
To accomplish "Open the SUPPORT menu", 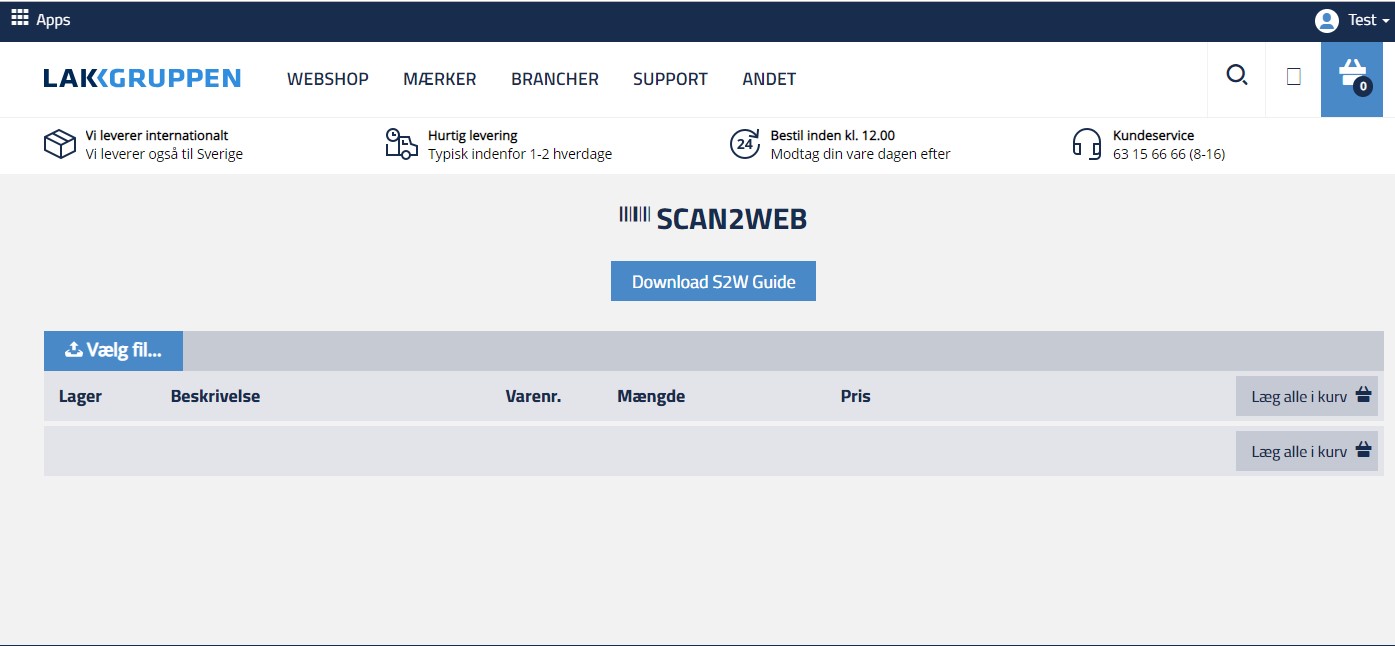I will coord(670,79).
